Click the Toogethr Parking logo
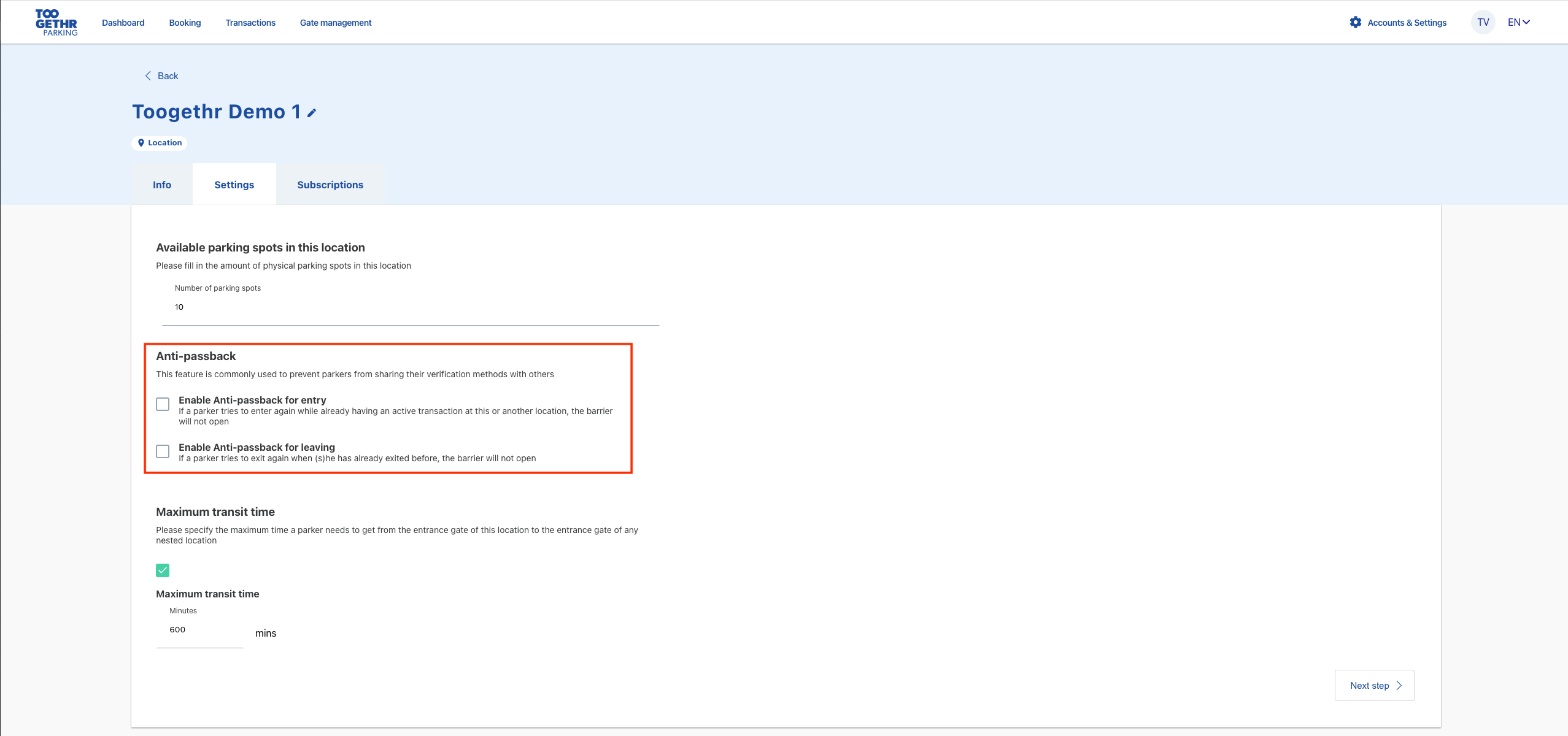Screen dimensions: 1568x736 (x=56, y=23)
